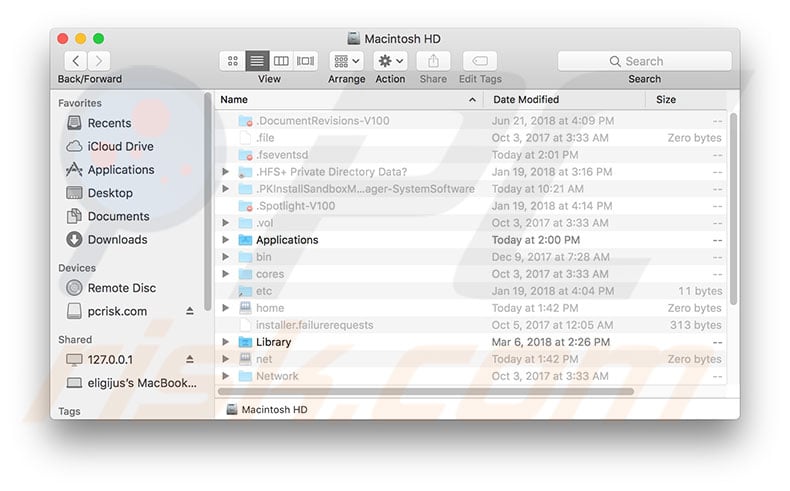Expand the Applications folder row
The width and height of the screenshot is (790, 491).
[x=226, y=240]
